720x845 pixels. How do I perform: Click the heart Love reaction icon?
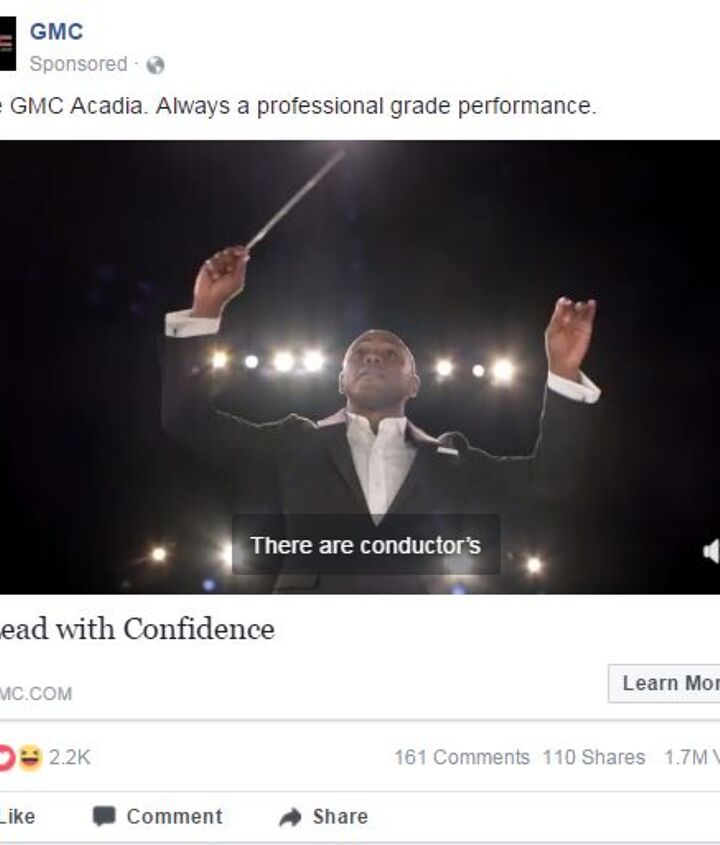tap(6, 758)
